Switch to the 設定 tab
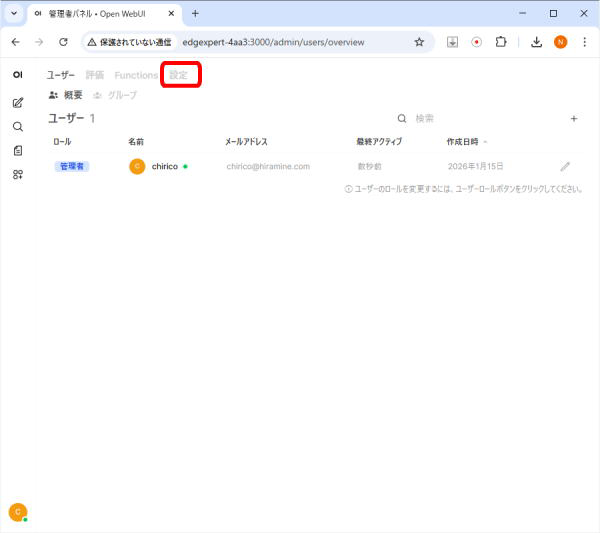Image resolution: width=600 pixels, height=533 pixels. point(178,75)
